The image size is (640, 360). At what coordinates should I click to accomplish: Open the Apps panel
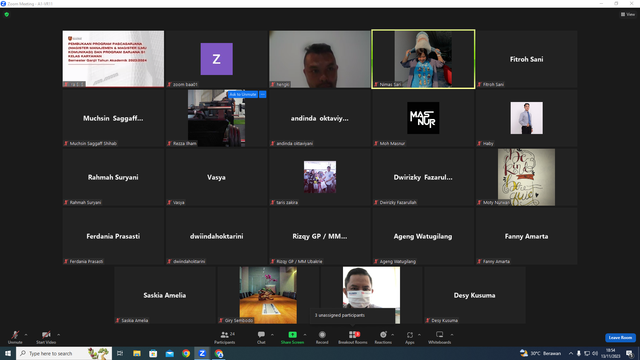tap(410, 337)
